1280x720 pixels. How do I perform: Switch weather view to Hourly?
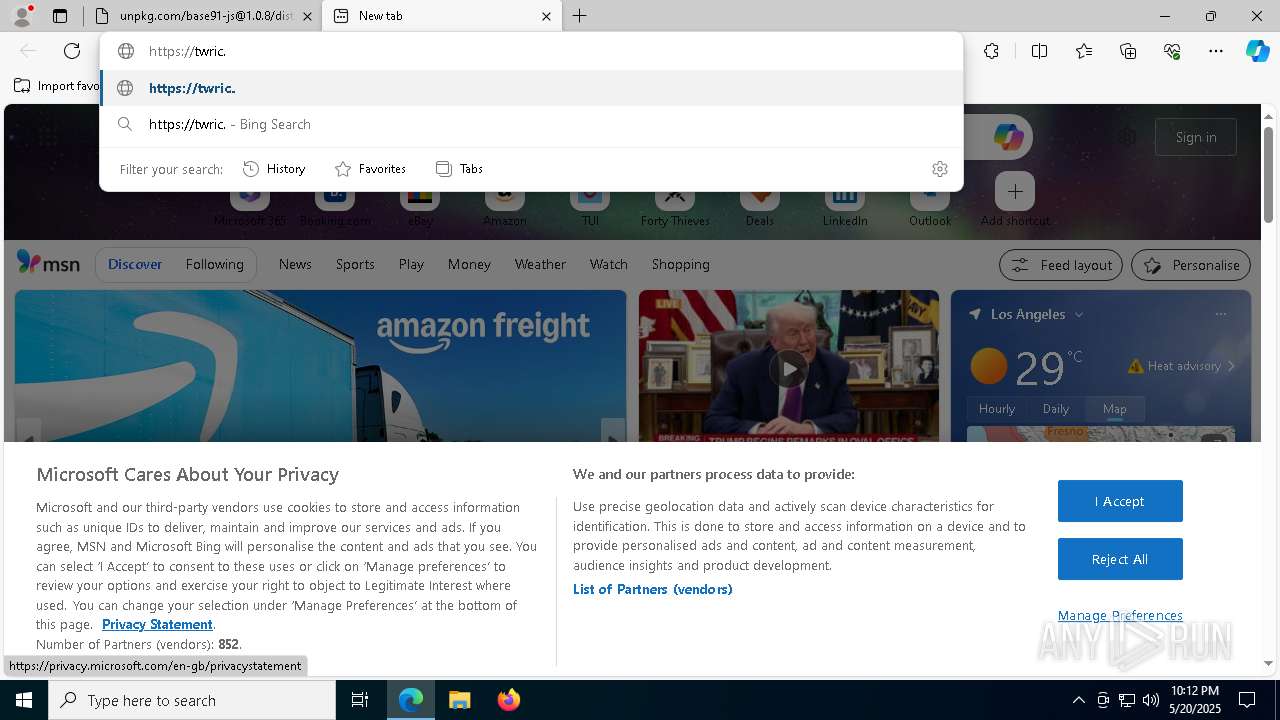pos(996,408)
